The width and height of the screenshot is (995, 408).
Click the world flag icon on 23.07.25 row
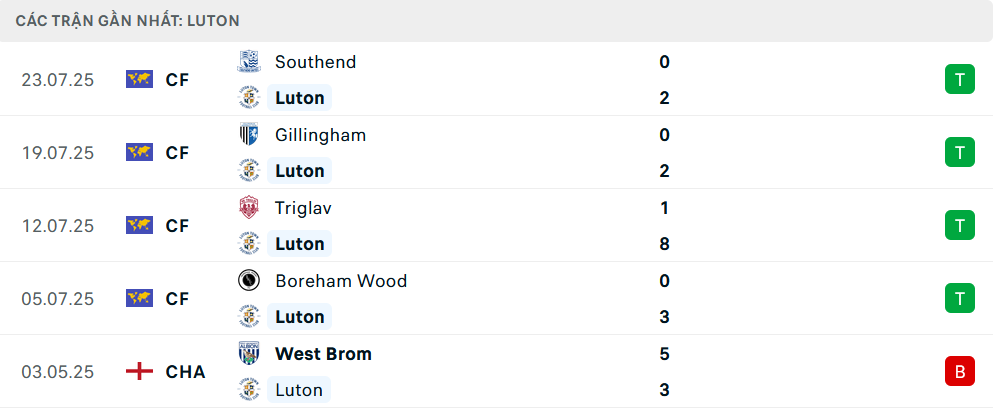[140, 79]
